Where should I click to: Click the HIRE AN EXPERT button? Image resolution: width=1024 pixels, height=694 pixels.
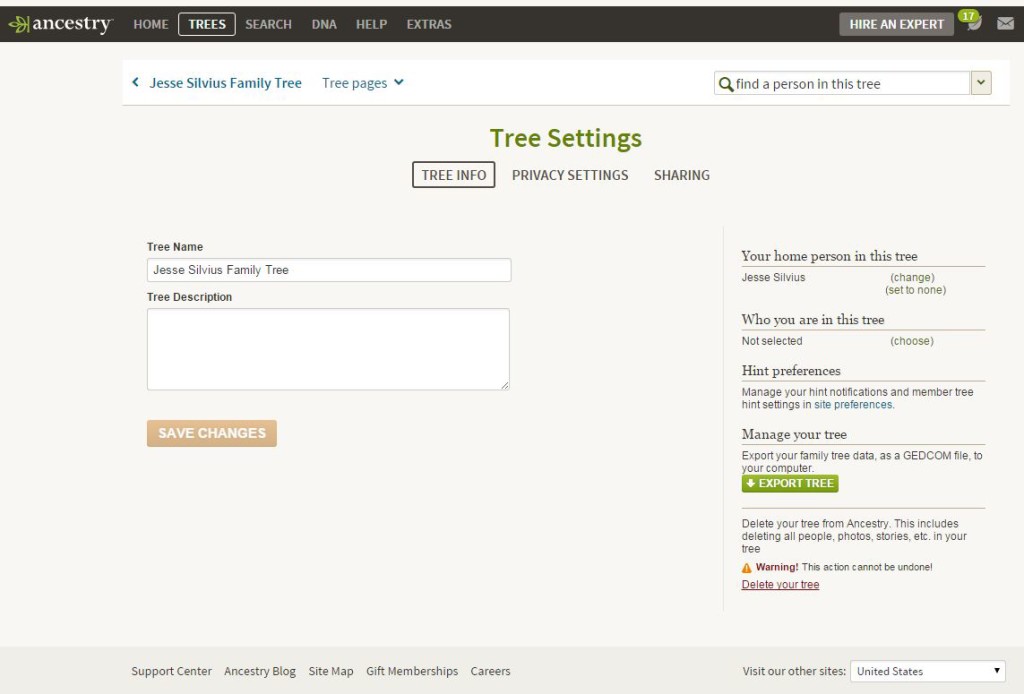point(897,24)
